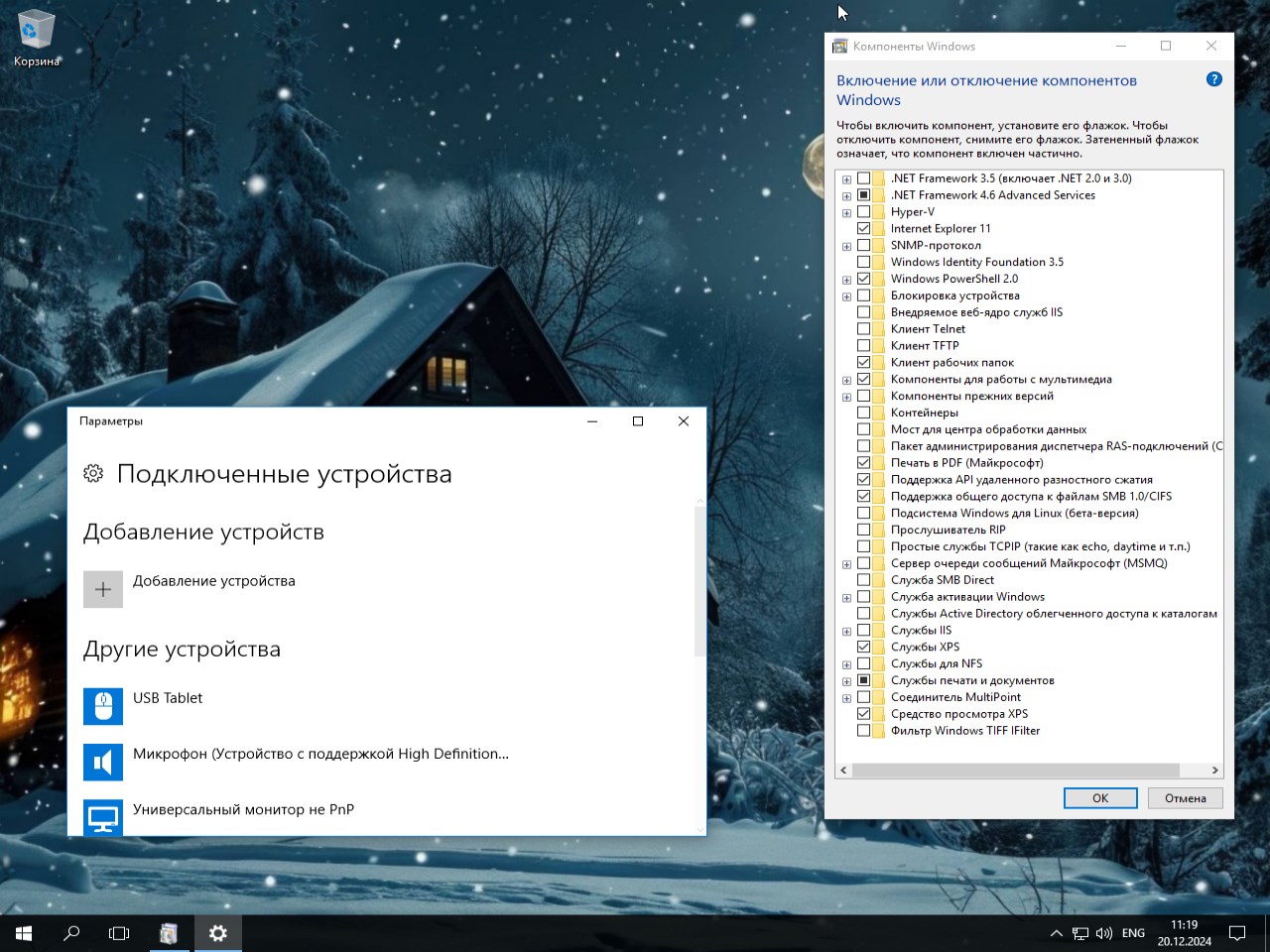Expand Службы IIS node
This screenshot has height=952, width=1270.
[x=846, y=631]
